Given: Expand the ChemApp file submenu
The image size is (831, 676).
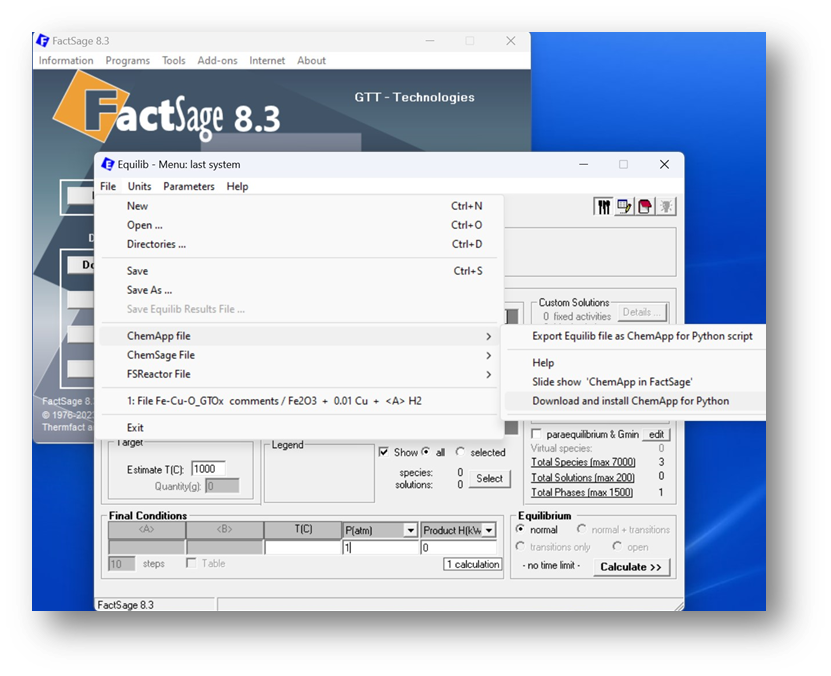Looking at the screenshot, I should (x=298, y=336).
